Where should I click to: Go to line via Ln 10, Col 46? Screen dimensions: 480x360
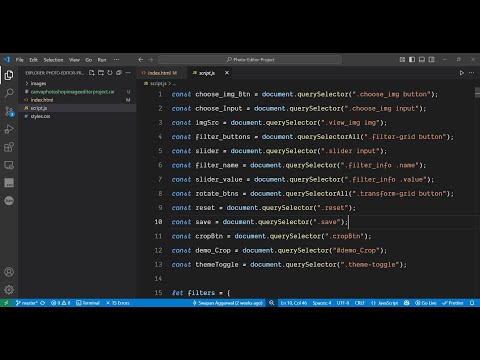pos(294,303)
